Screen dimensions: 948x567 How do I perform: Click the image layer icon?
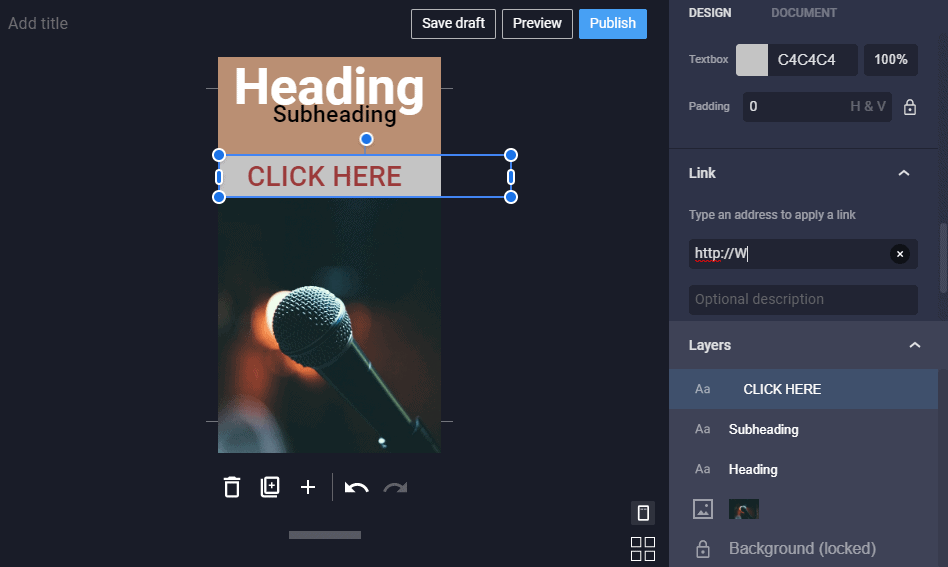pyautogui.click(x=703, y=509)
